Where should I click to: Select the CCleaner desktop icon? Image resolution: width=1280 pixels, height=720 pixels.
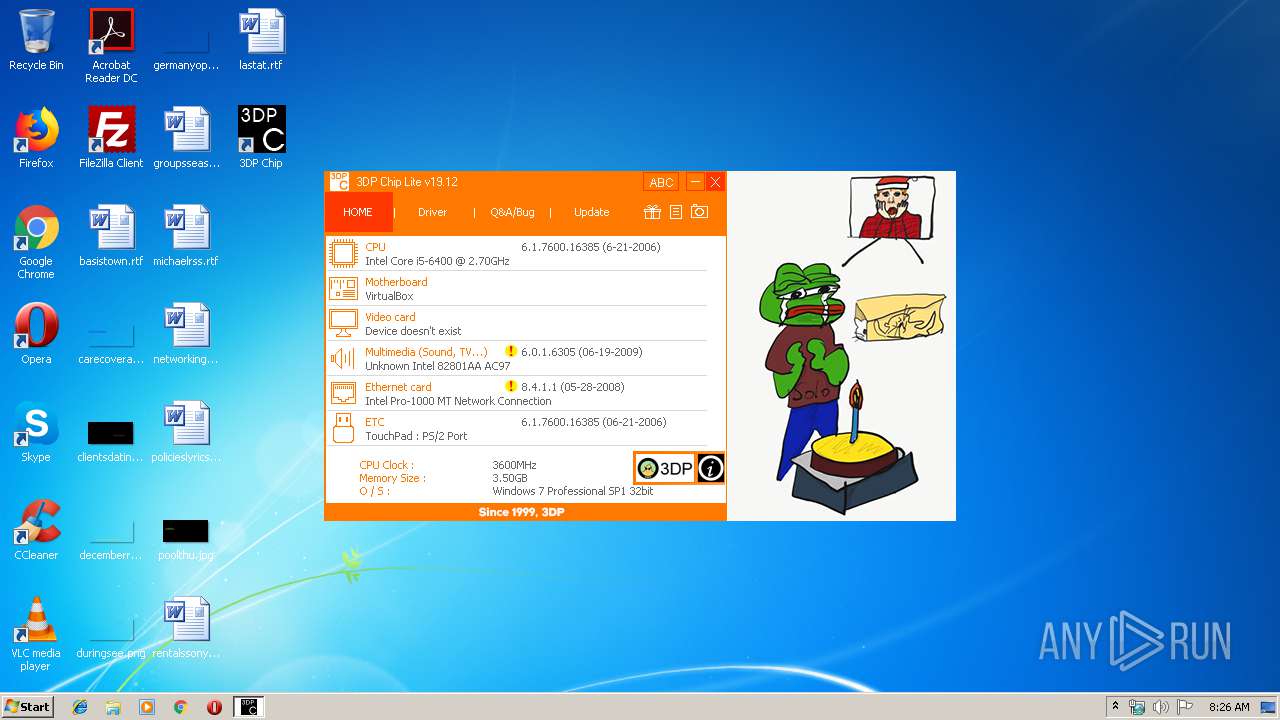(x=36, y=530)
